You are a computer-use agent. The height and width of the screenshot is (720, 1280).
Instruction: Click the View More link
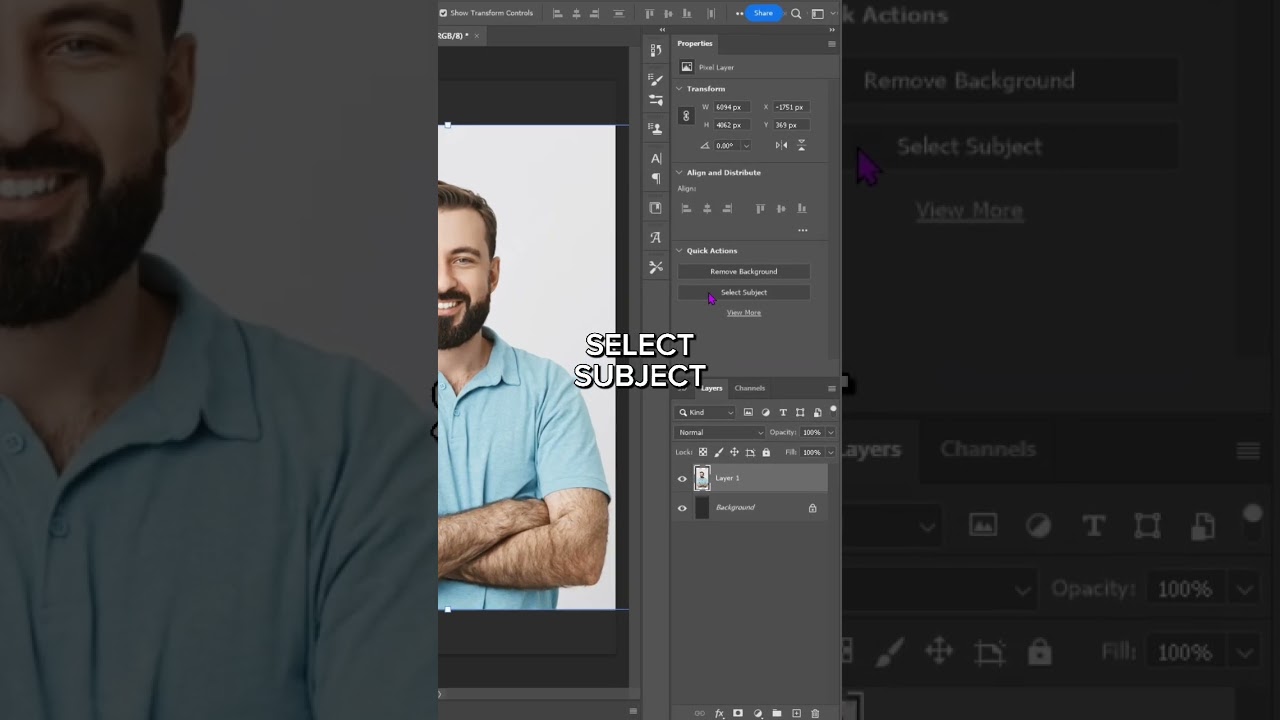tap(743, 313)
